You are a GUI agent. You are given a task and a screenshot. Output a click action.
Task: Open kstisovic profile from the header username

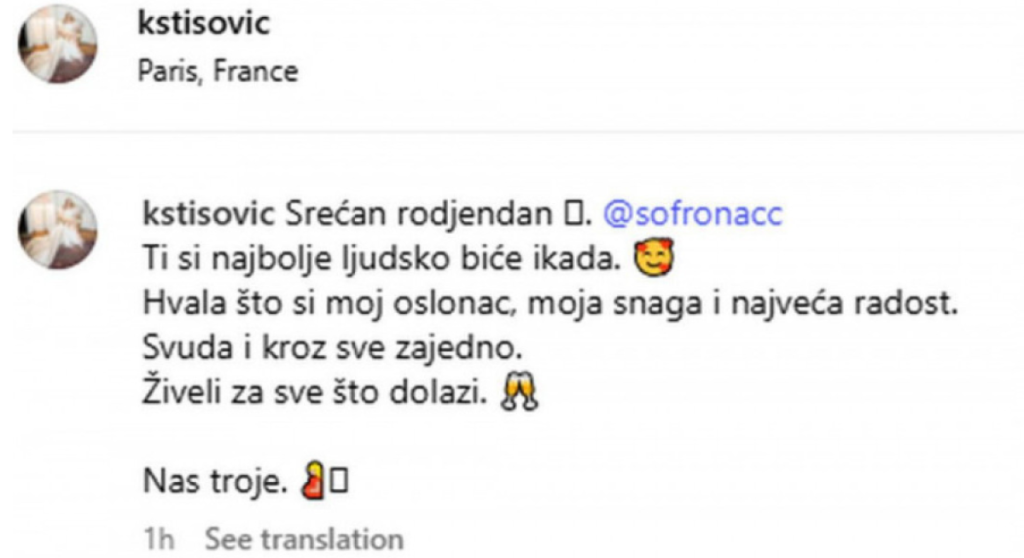204,23
